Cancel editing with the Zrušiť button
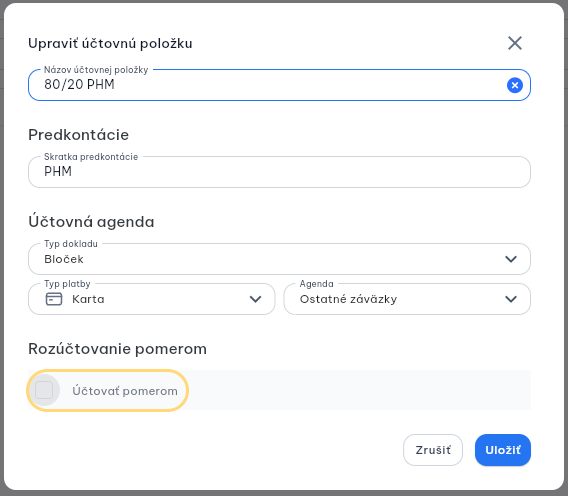568x496 pixels. point(433,450)
